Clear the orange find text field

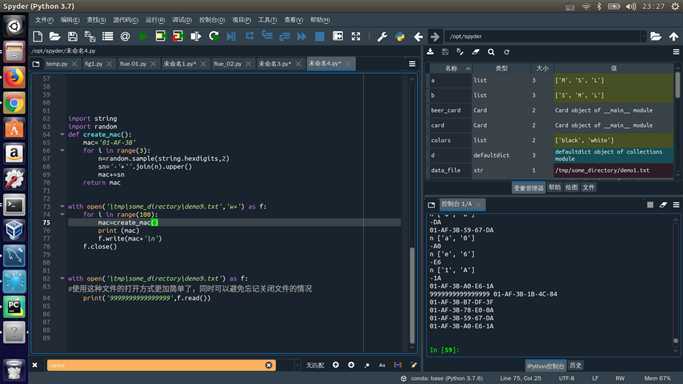tap(269, 365)
